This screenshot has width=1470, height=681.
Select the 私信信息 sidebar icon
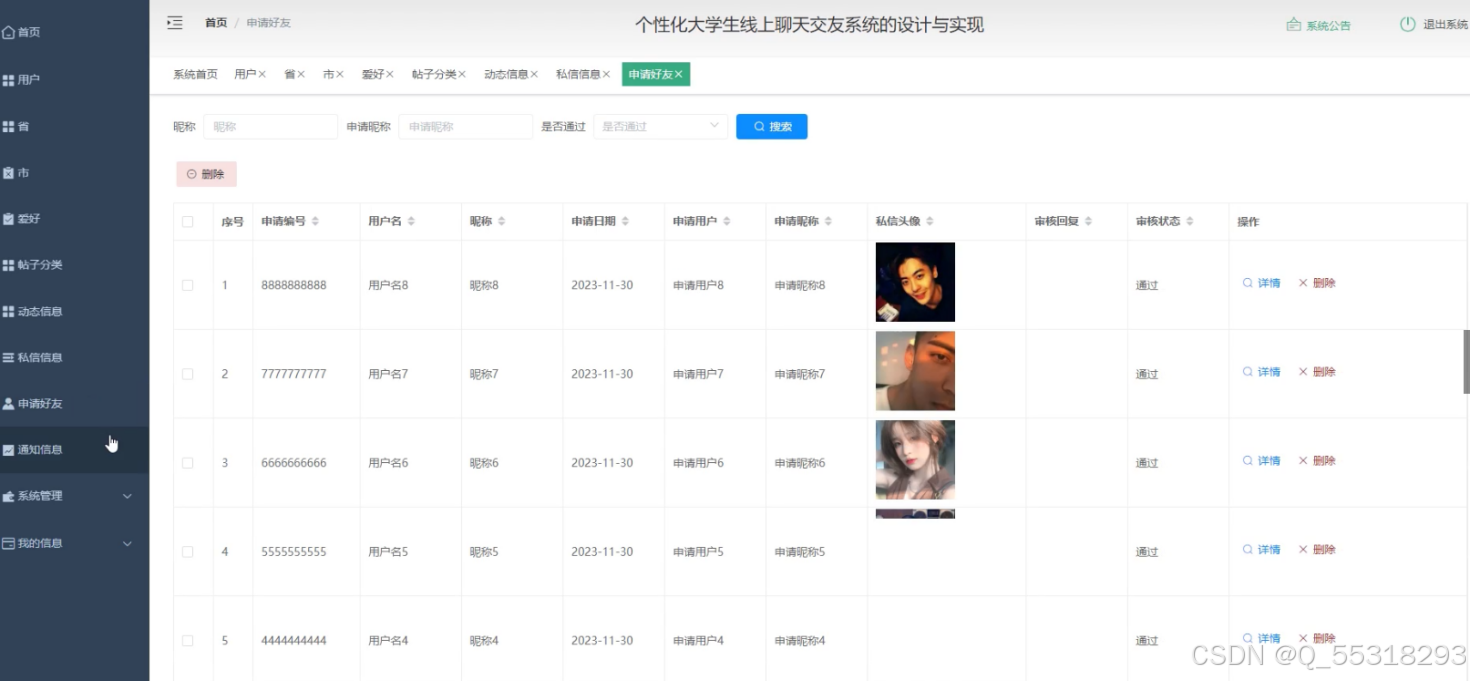pyautogui.click(x=10, y=357)
